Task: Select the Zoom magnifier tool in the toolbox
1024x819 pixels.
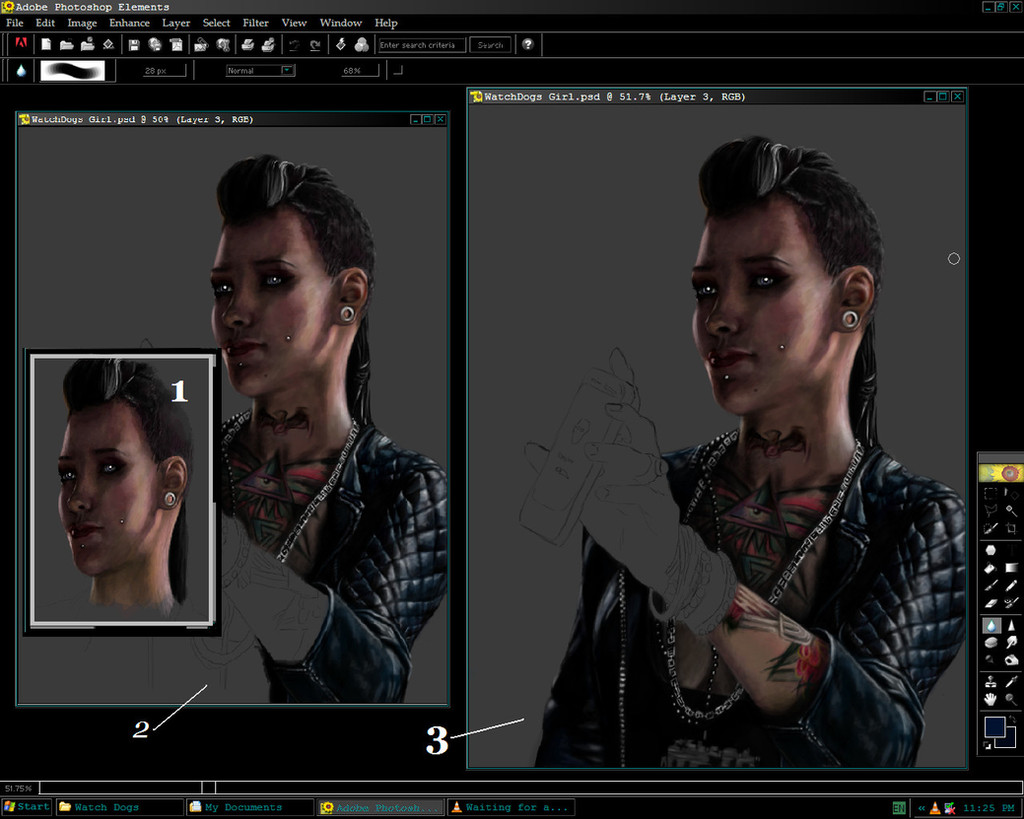Action: click(x=1011, y=699)
